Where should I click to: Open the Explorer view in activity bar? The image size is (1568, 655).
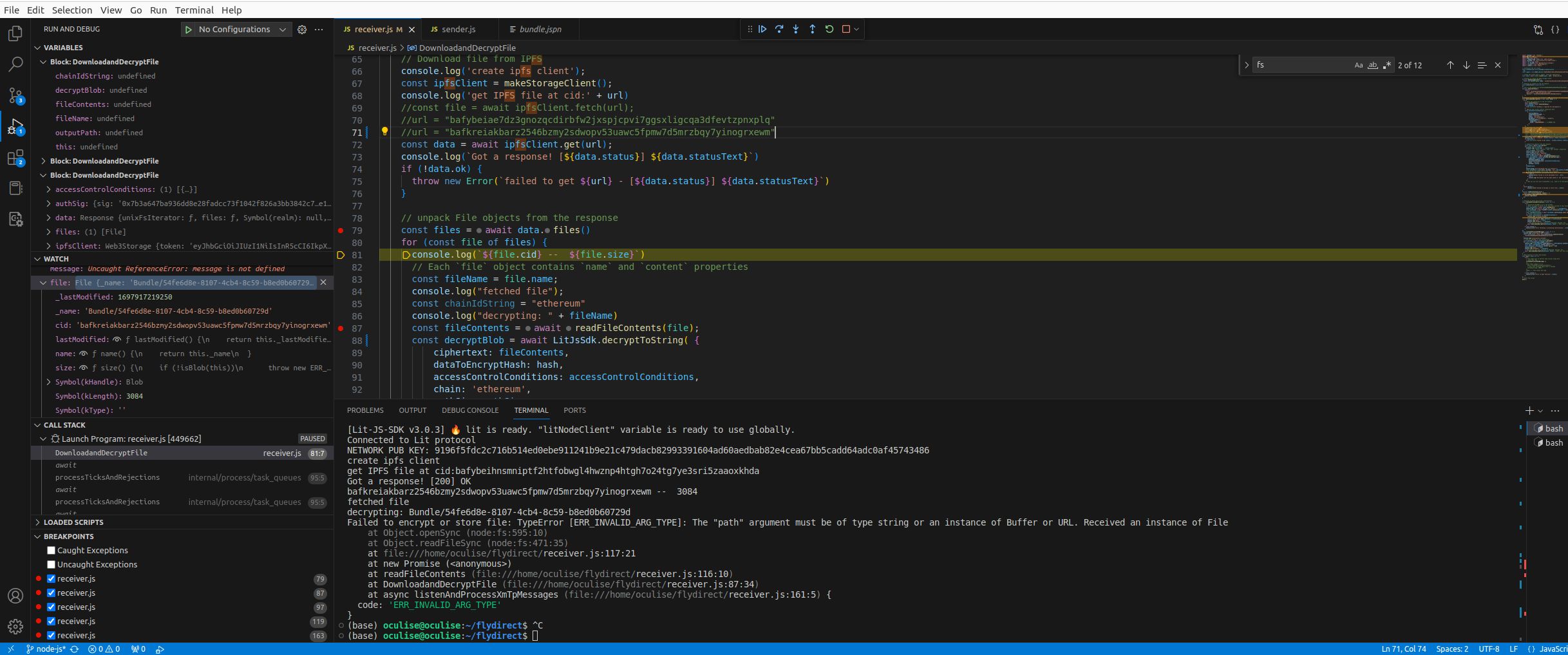[x=15, y=33]
